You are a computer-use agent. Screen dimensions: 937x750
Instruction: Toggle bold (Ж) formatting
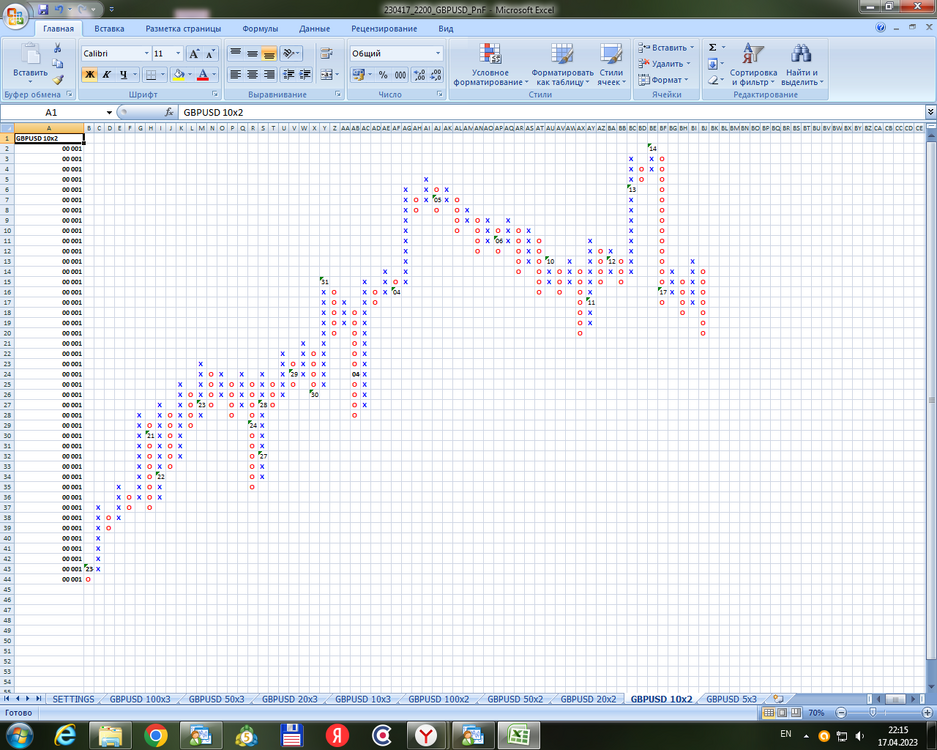[90, 75]
